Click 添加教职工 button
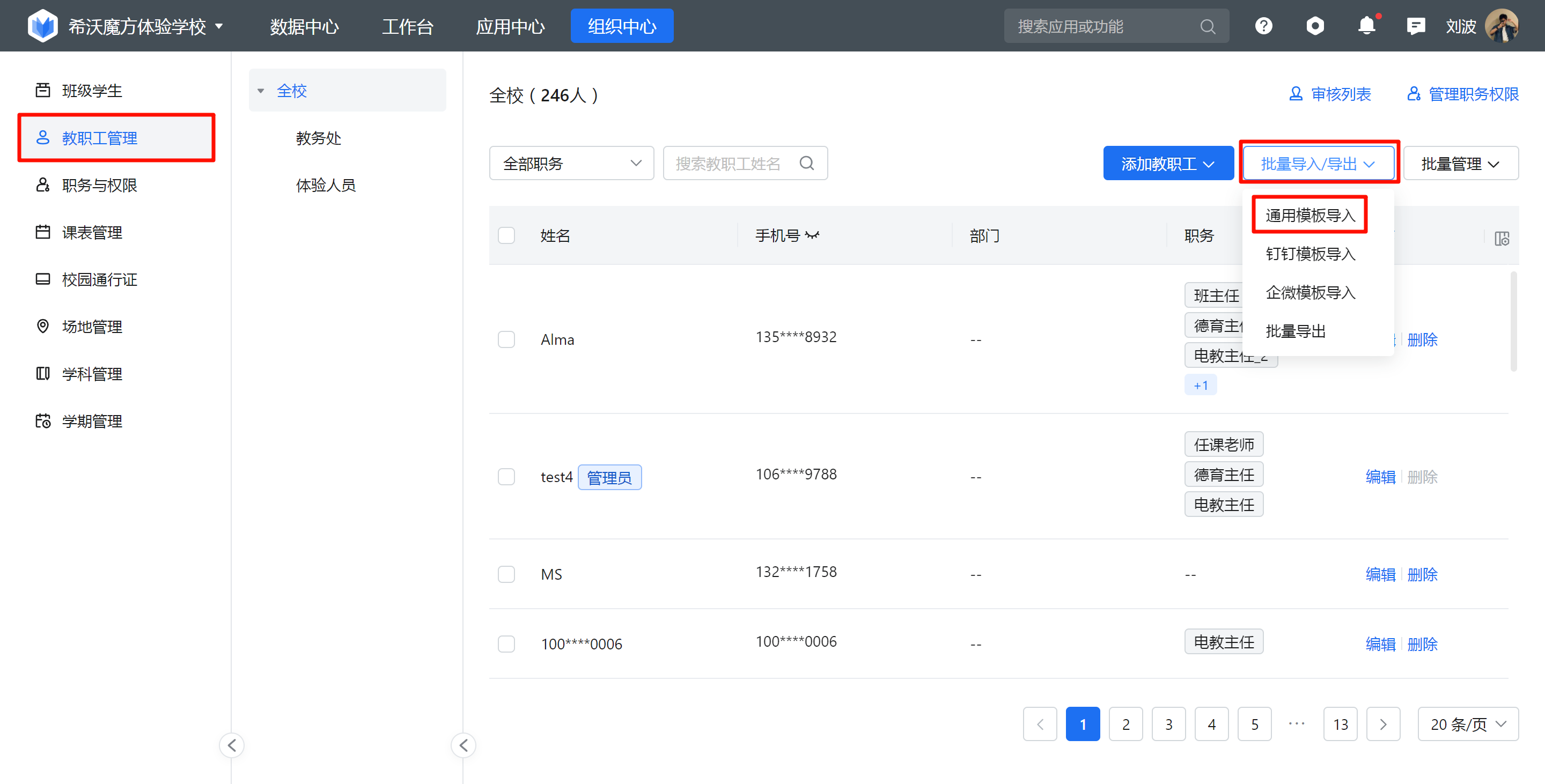 point(1167,163)
